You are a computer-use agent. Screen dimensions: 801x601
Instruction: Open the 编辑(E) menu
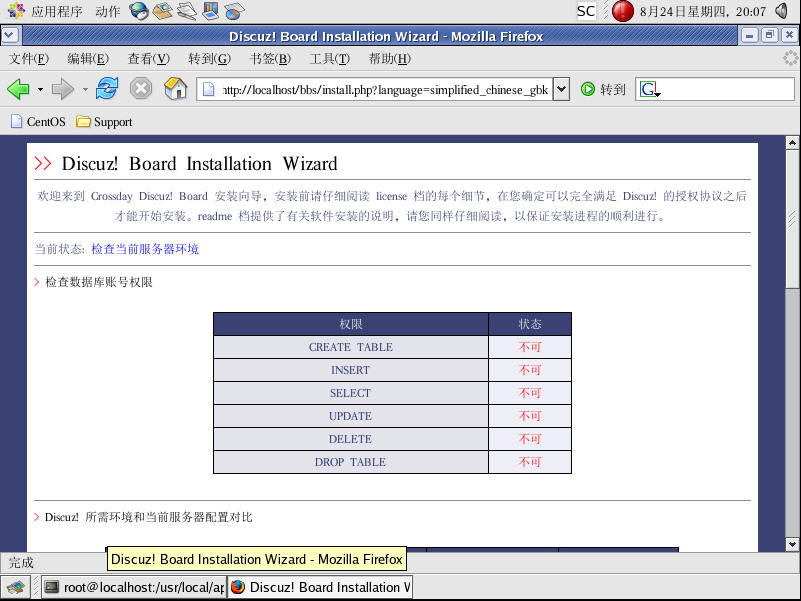coord(88,59)
